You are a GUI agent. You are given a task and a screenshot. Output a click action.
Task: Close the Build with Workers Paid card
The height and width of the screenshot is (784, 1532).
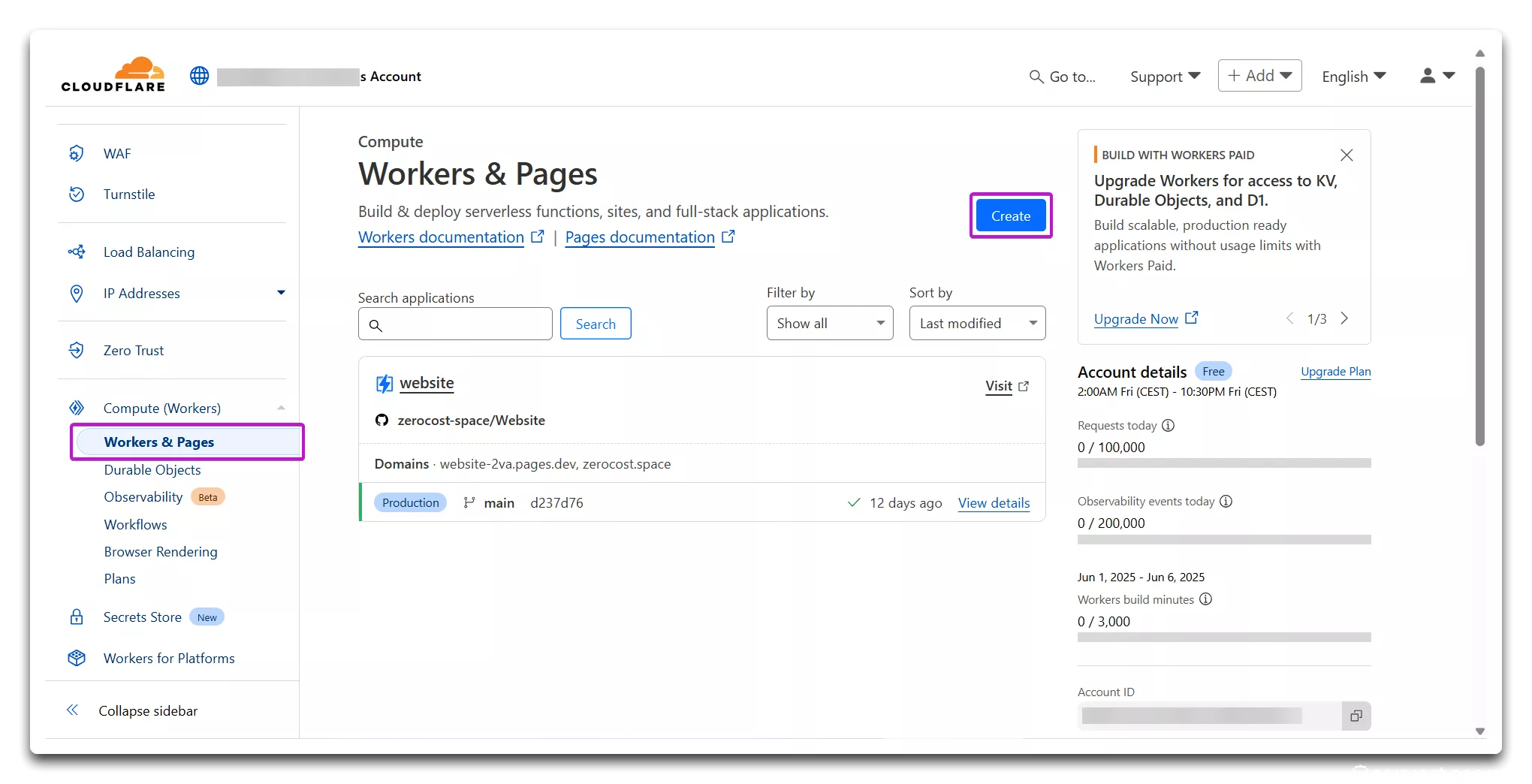(x=1347, y=155)
